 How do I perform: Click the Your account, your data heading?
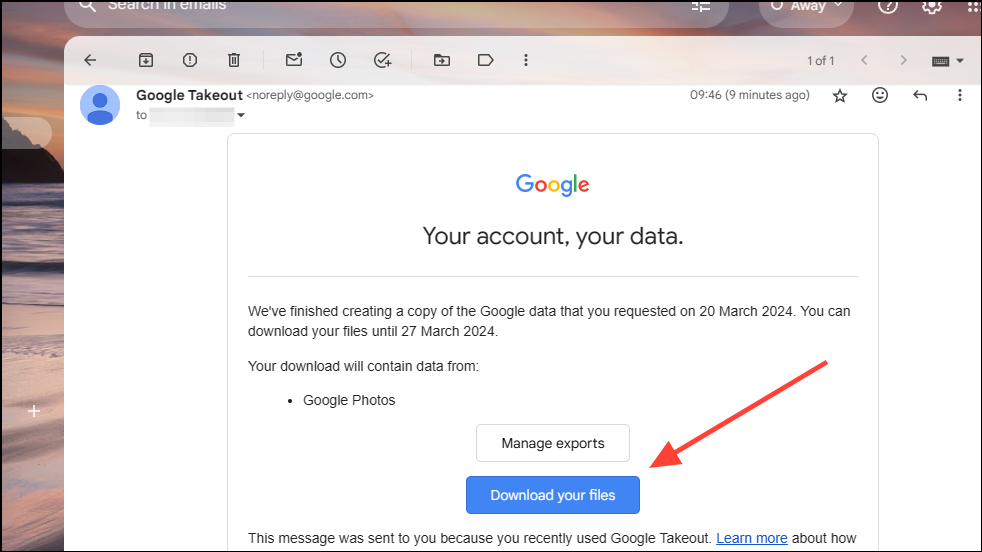tap(552, 236)
